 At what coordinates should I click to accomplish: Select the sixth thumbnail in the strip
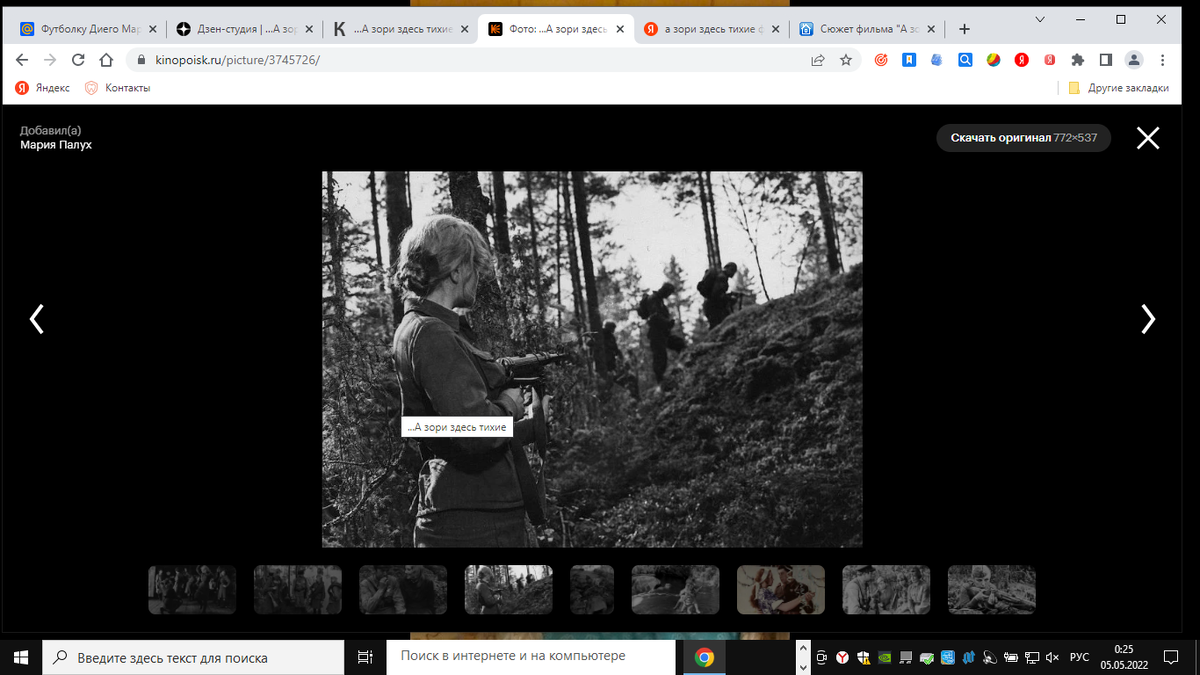click(x=675, y=590)
